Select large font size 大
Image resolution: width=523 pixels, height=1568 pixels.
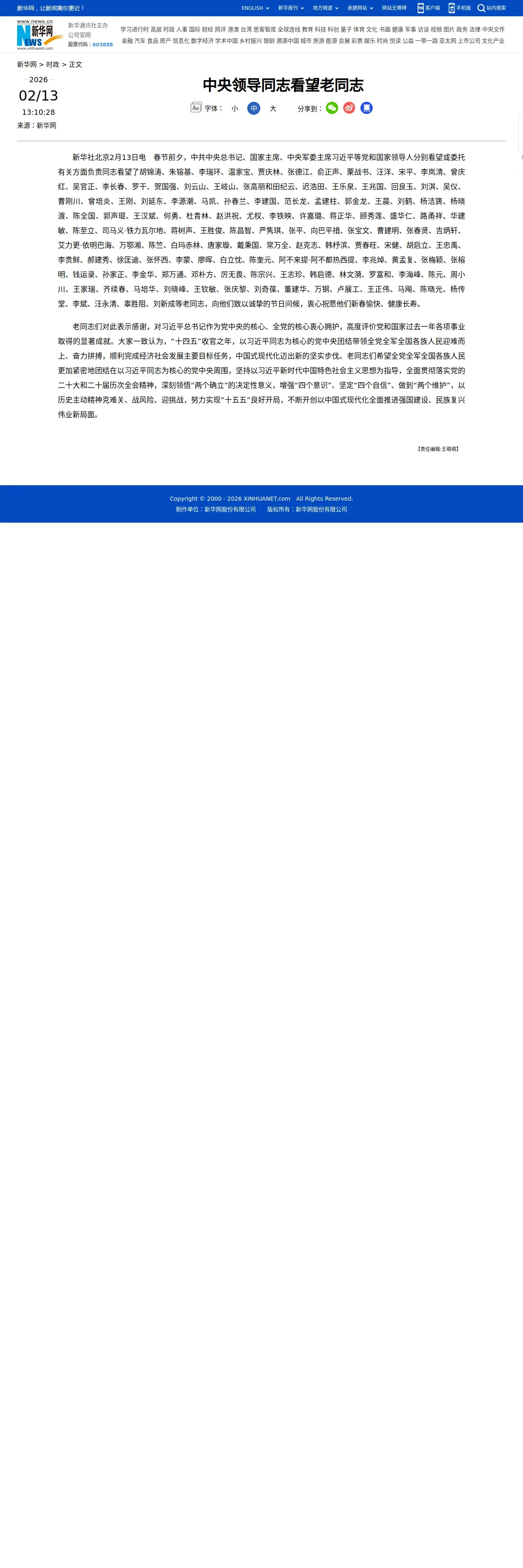(273, 108)
